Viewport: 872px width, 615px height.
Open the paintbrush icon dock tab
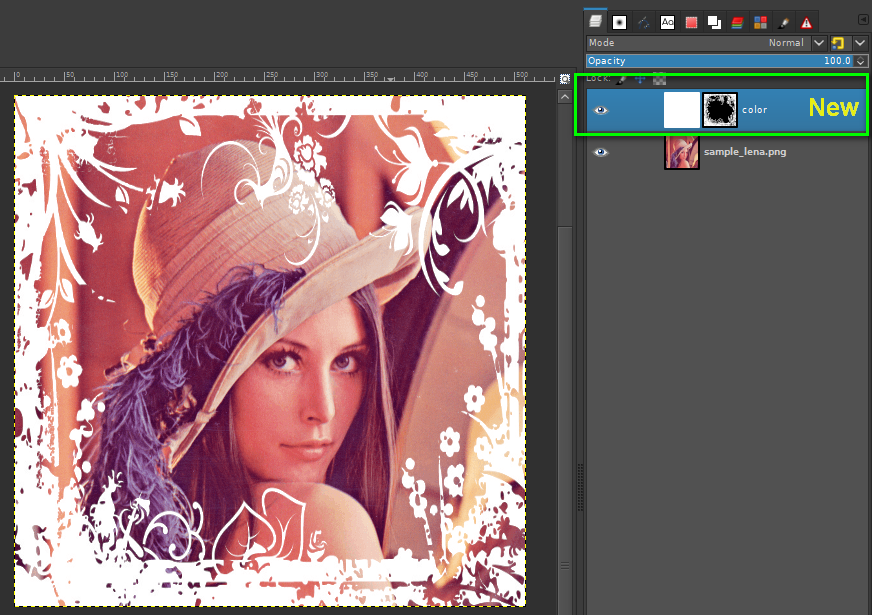coord(784,22)
